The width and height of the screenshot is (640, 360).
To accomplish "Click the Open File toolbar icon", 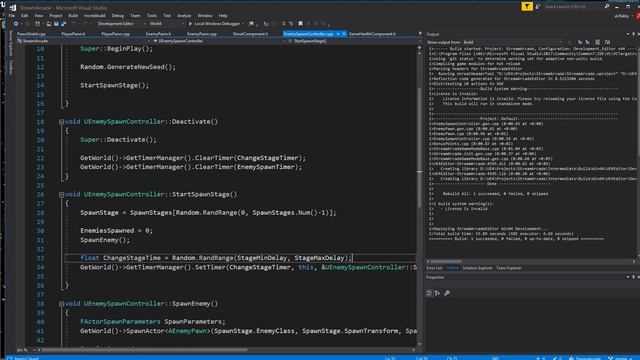I will 49,24.
